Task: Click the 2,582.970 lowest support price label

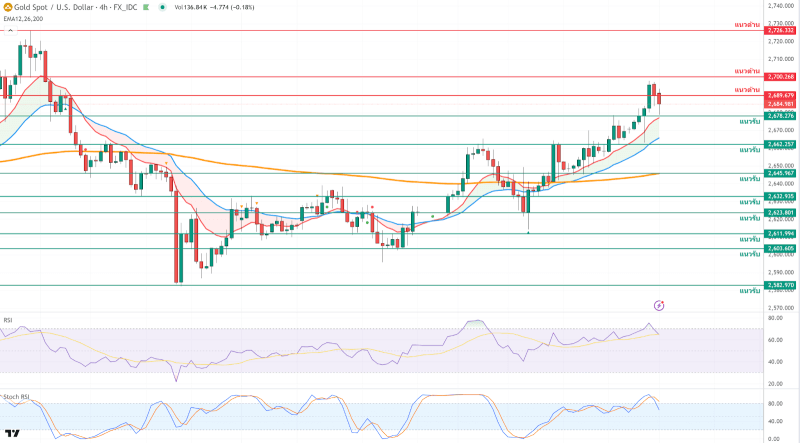Action: click(x=780, y=285)
